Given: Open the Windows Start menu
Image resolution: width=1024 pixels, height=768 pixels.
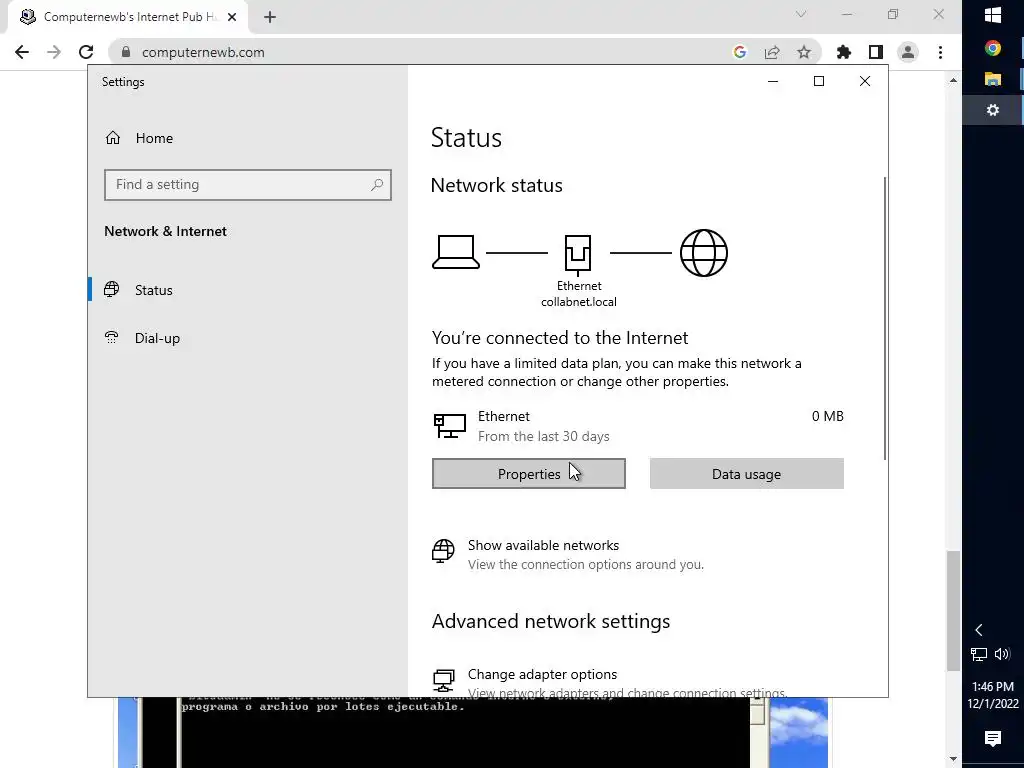Looking at the screenshot, I should [x=993, y=16].
